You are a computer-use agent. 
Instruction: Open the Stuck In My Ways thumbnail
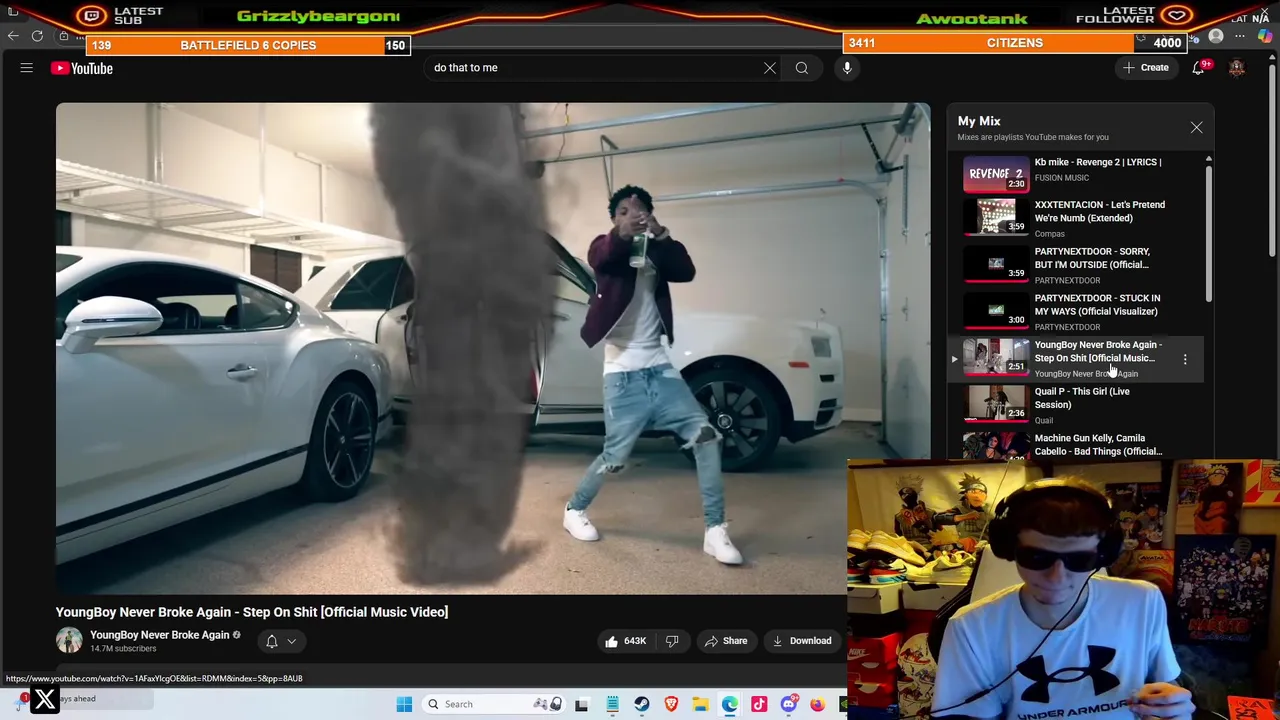tap(996, 311)
